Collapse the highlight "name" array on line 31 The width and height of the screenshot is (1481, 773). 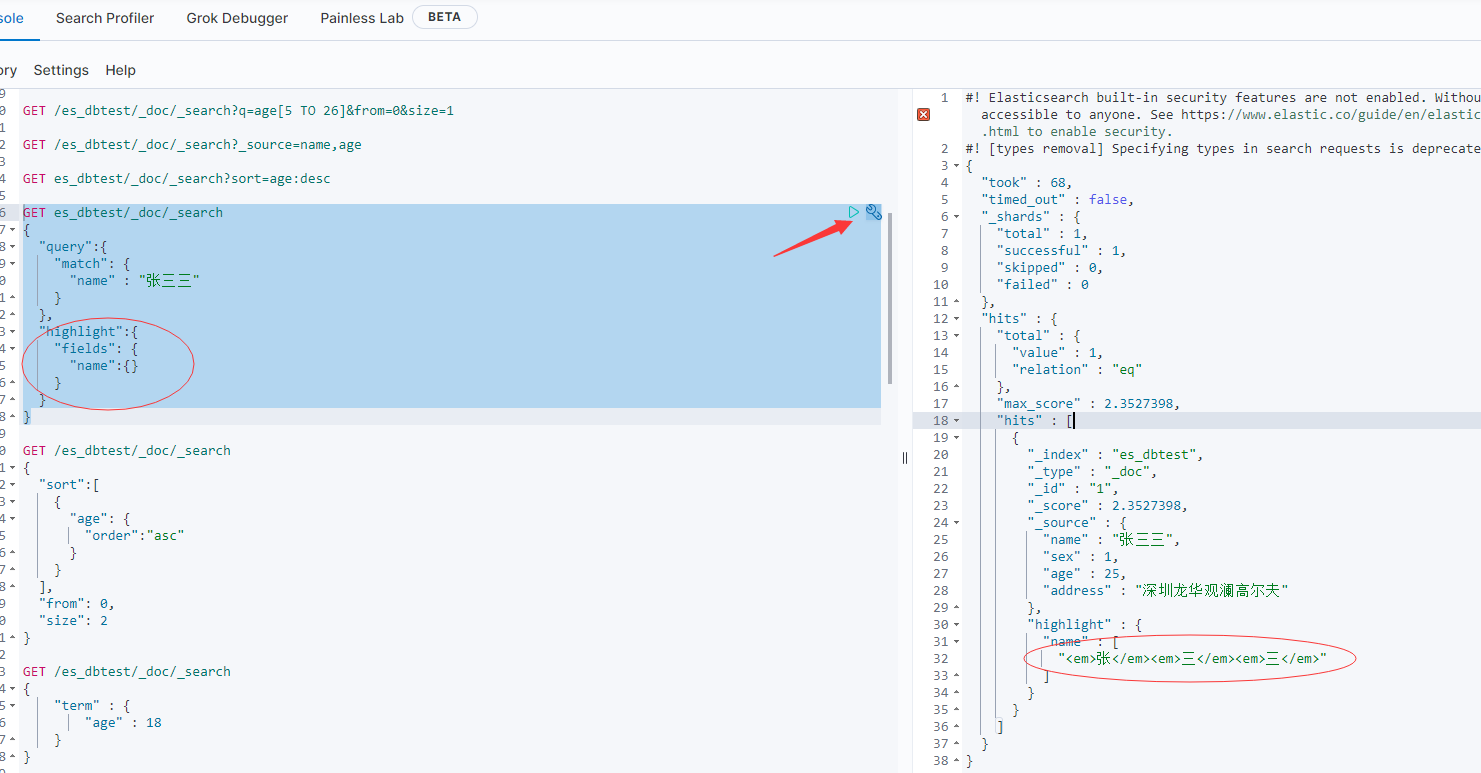point(956,642)
